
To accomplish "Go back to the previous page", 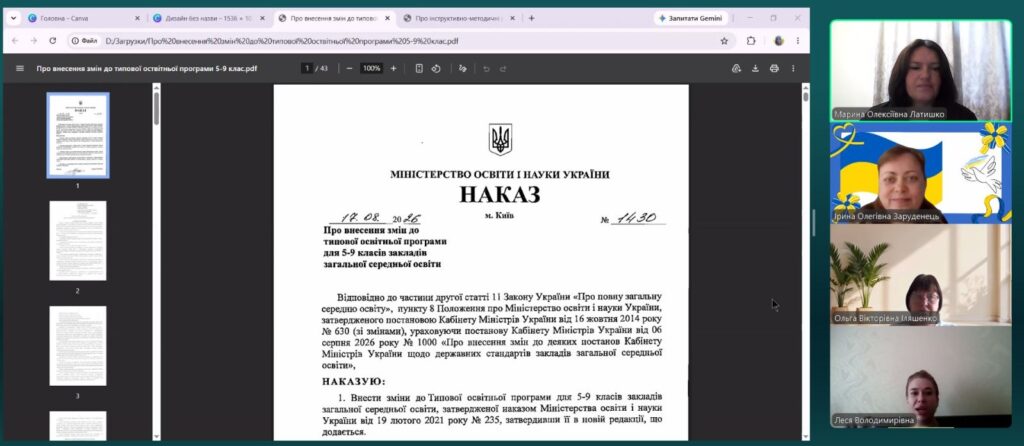I will (15, 40).
